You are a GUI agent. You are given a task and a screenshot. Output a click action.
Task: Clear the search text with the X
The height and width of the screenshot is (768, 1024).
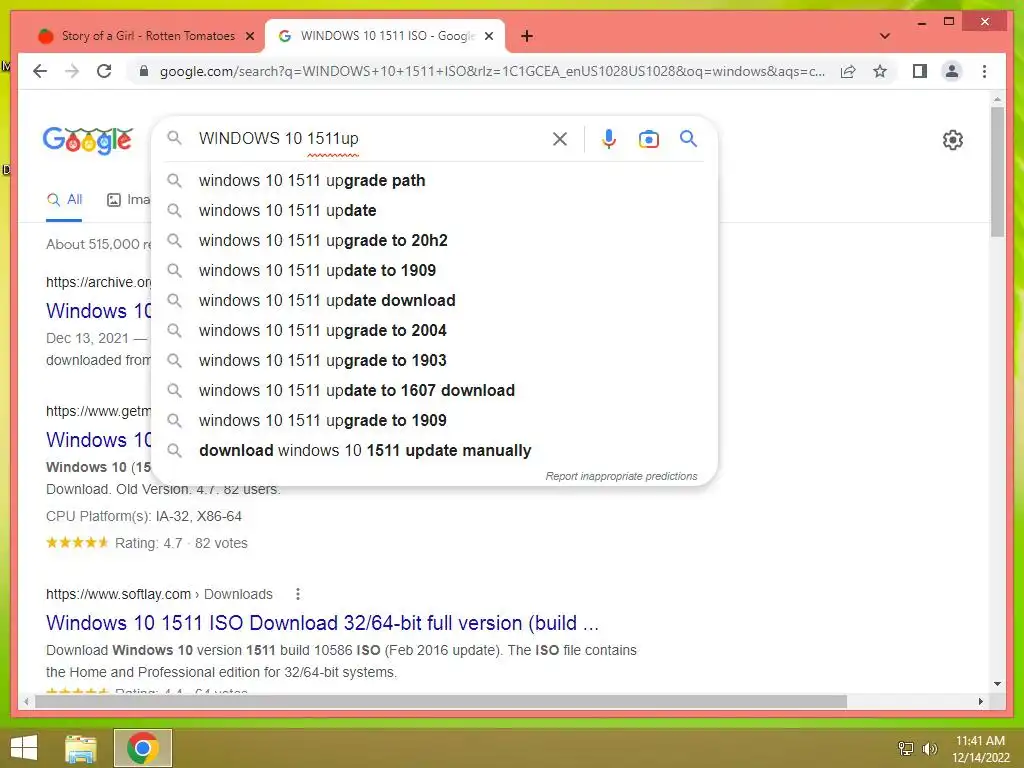tap(560, 138)
